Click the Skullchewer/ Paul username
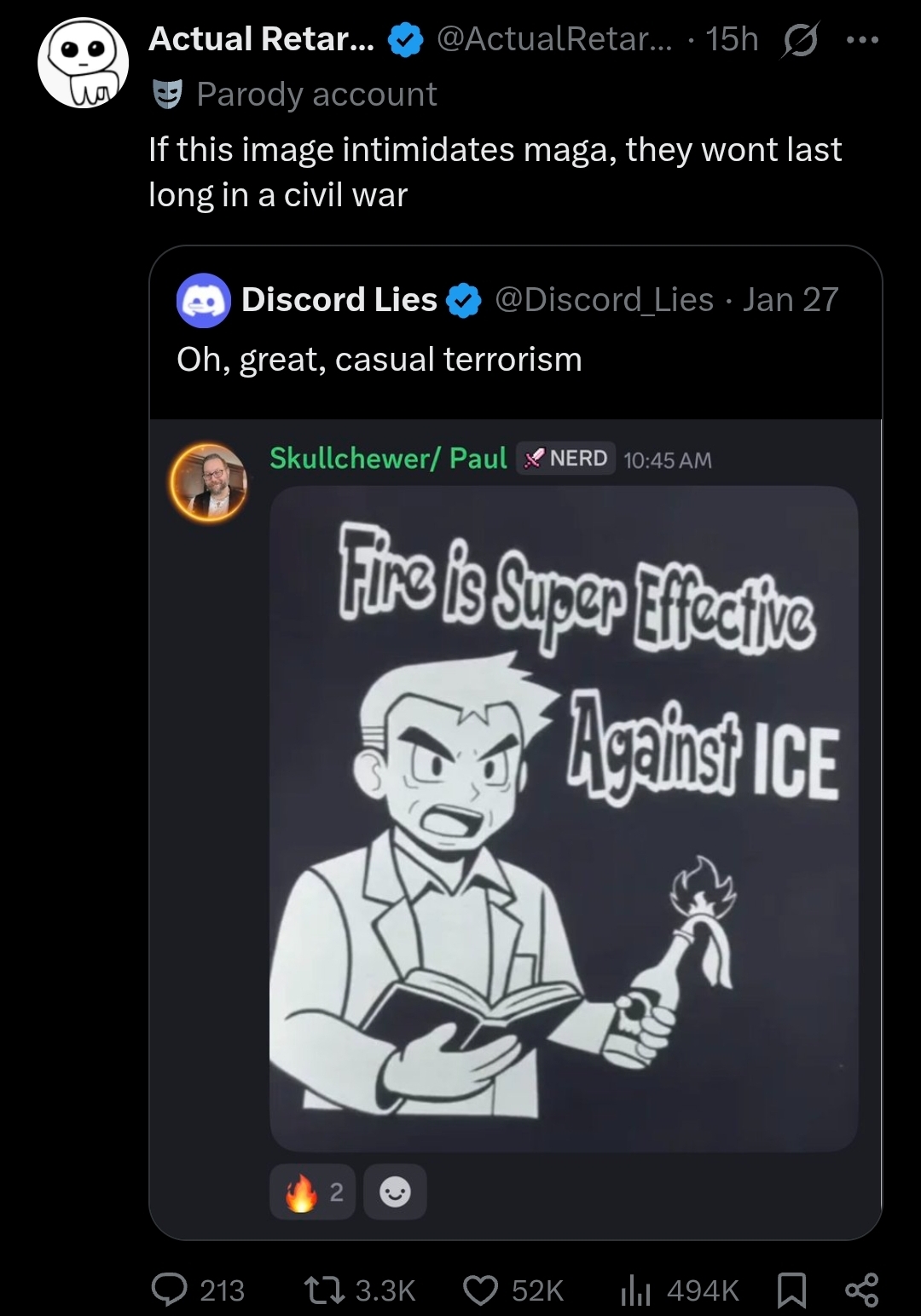 click(388, 459)
